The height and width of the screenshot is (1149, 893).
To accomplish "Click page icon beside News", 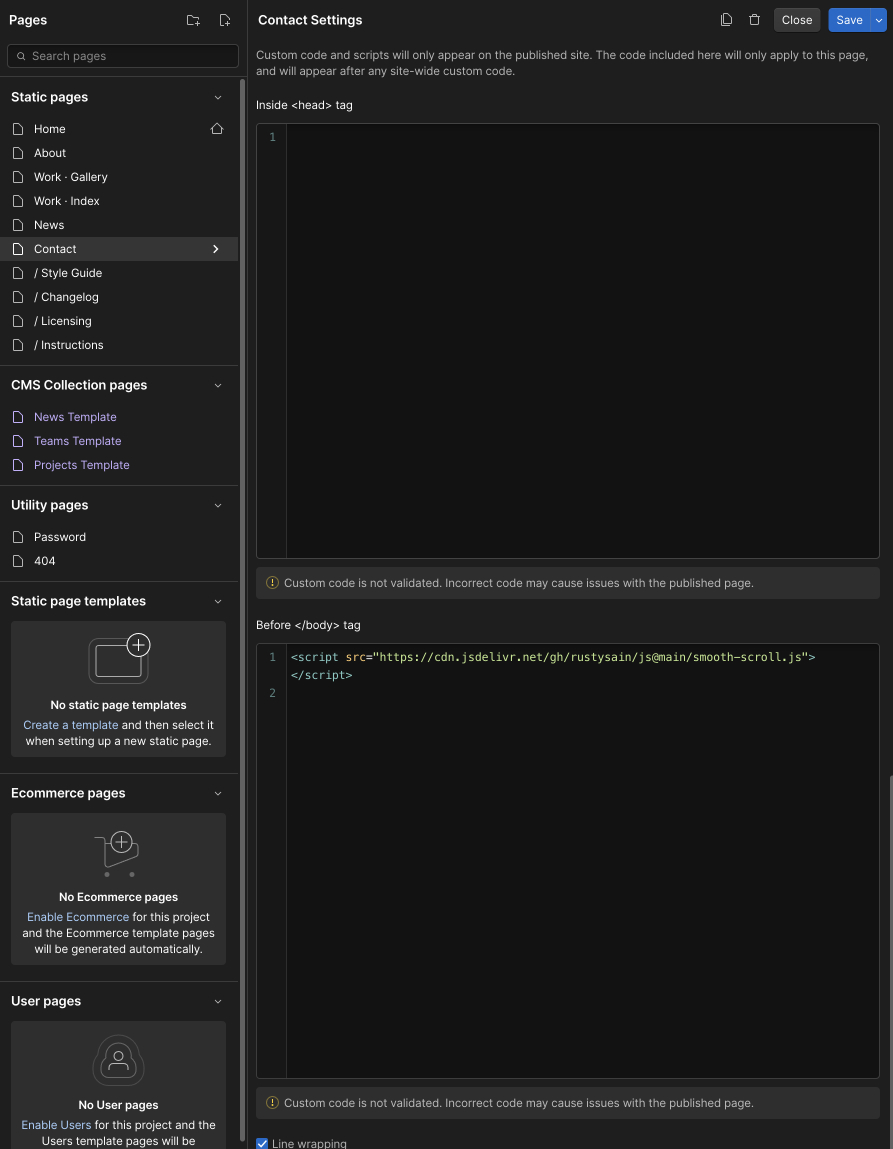I will click(x=18, y=225).
